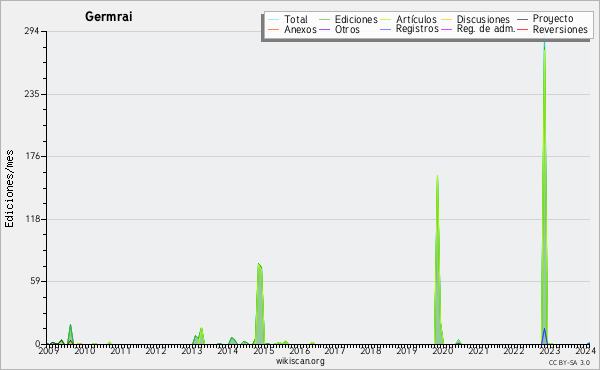The width and height of the screenshot is (600, 370).
Task: Click the blue Registros spike near 2023
Action: pos(544,337)
